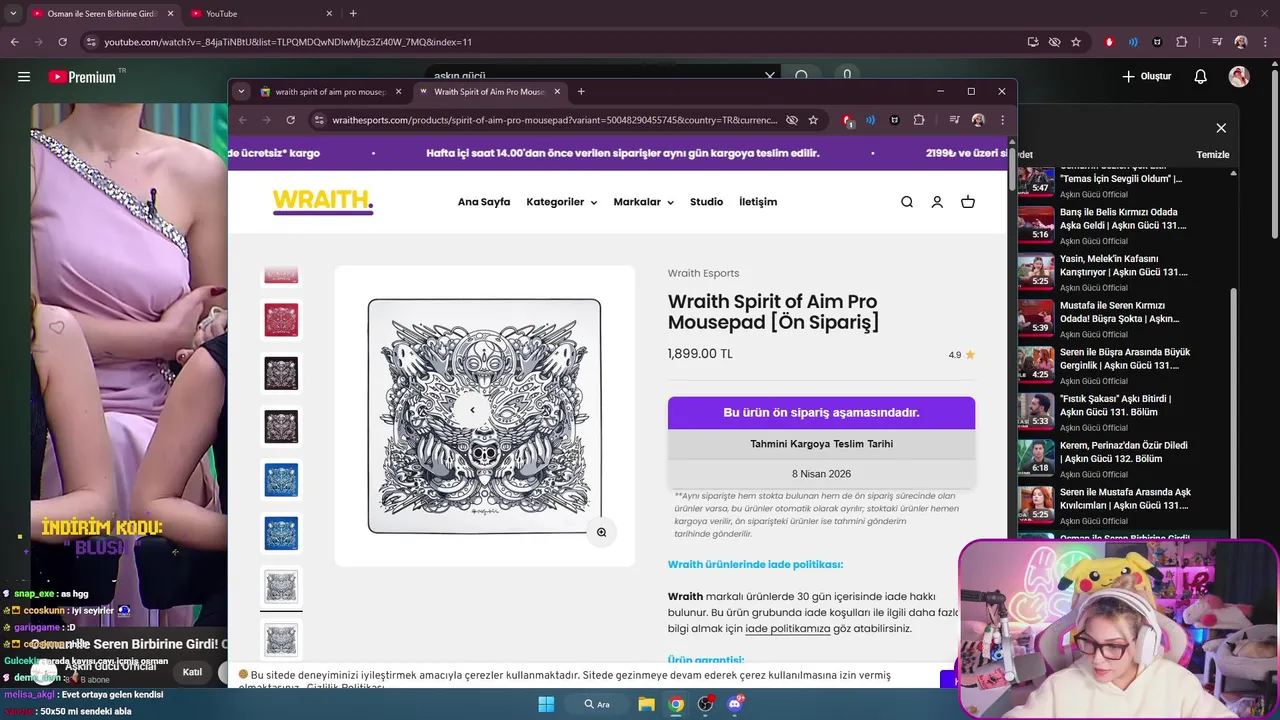This screenshot has height=720, width=1280.
Task: Select the first dark brown mousepad thumbnail
Action: tap(281, 373)
